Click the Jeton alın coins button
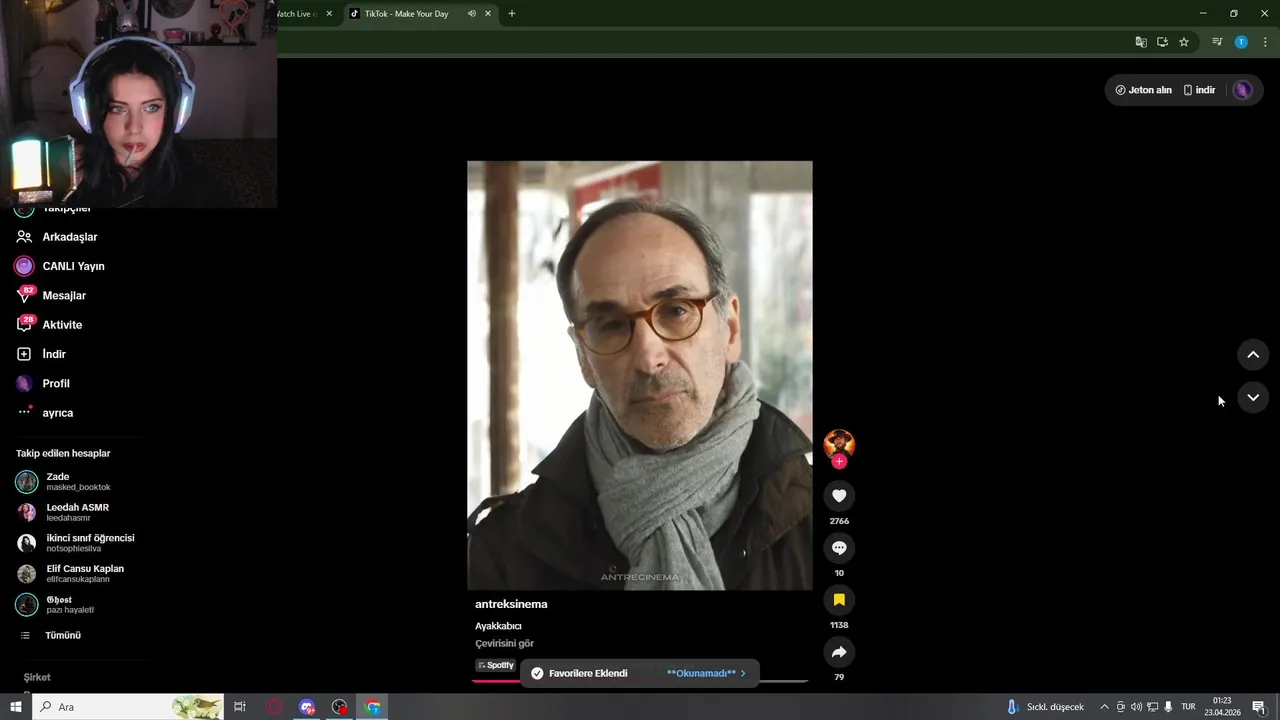 point(1143,90)
